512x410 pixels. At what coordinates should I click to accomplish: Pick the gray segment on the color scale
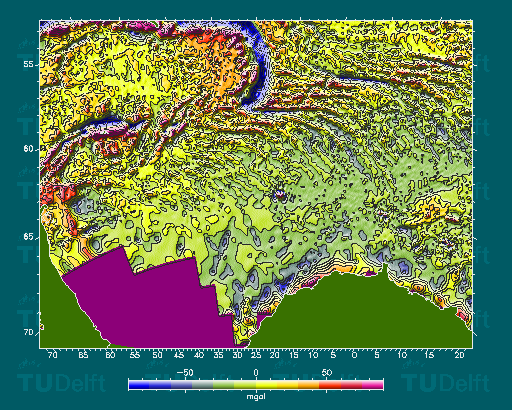(x=203, y=385)
